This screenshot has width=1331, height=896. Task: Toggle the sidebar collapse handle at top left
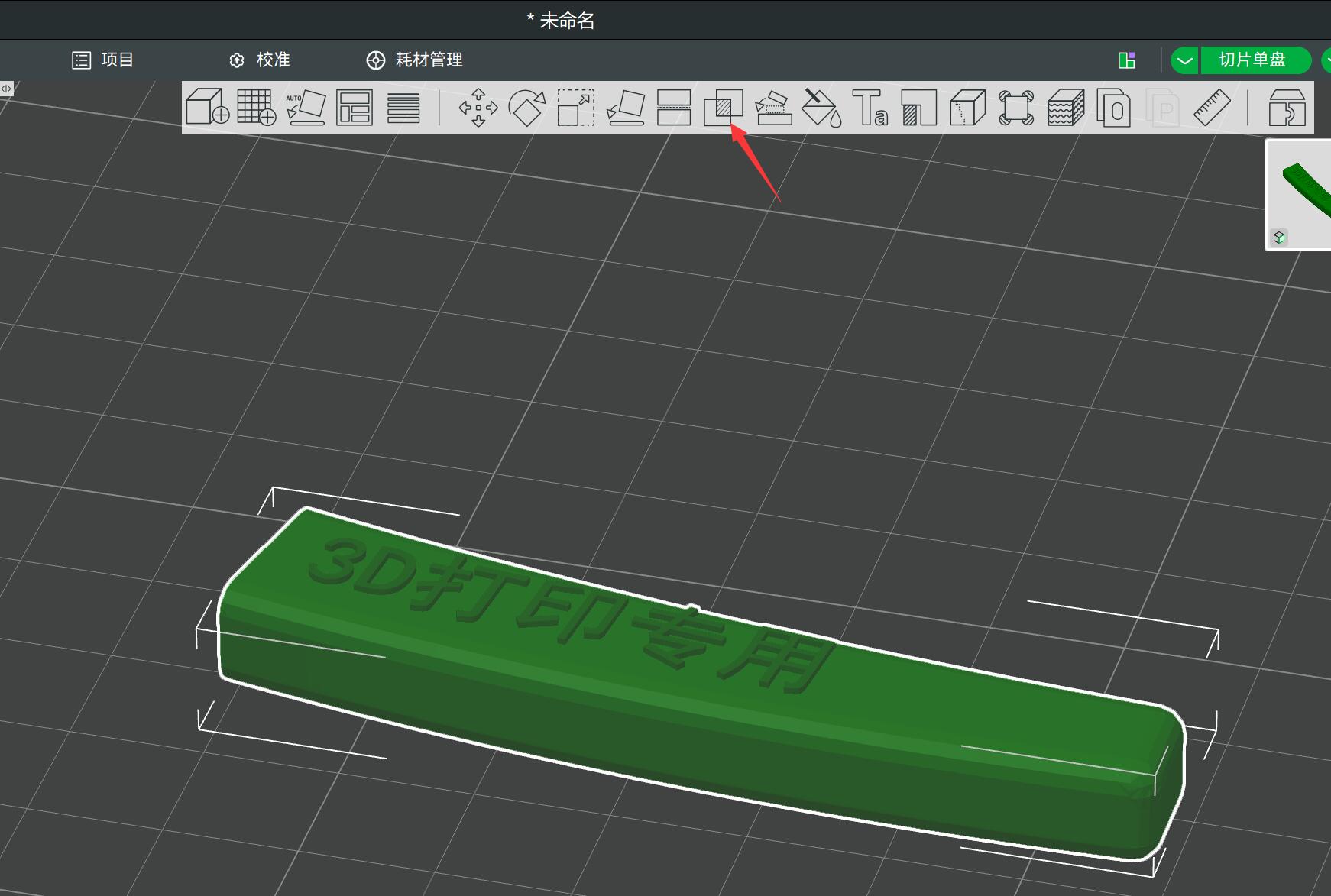click(6, 89)
